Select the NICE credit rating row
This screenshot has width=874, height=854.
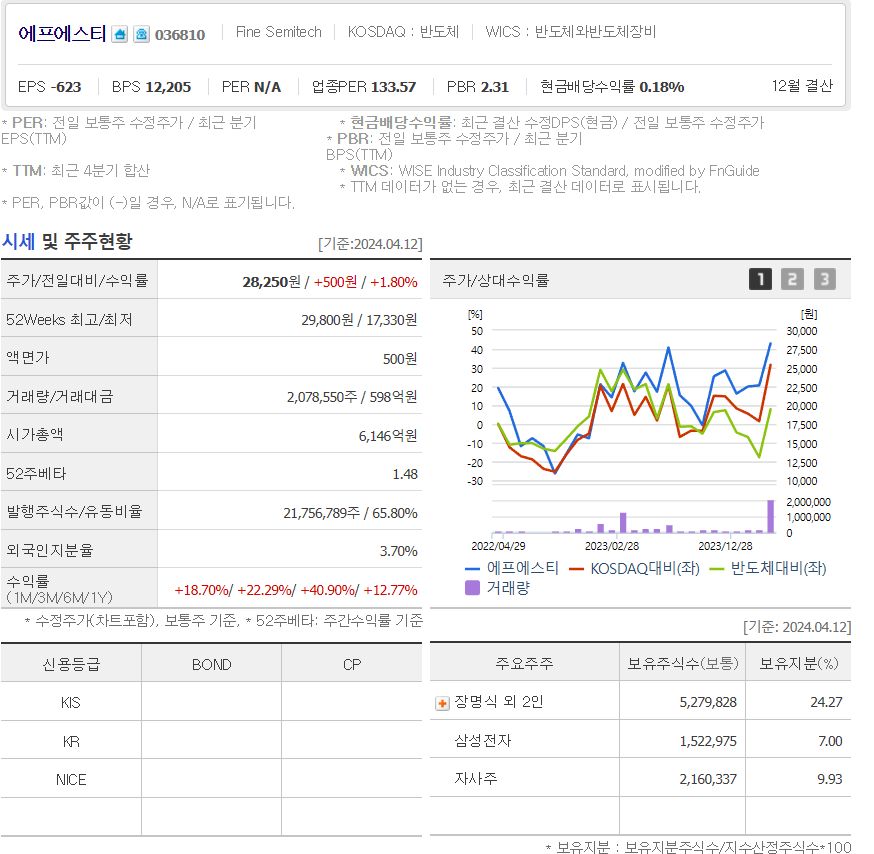(x=211, y=779)
